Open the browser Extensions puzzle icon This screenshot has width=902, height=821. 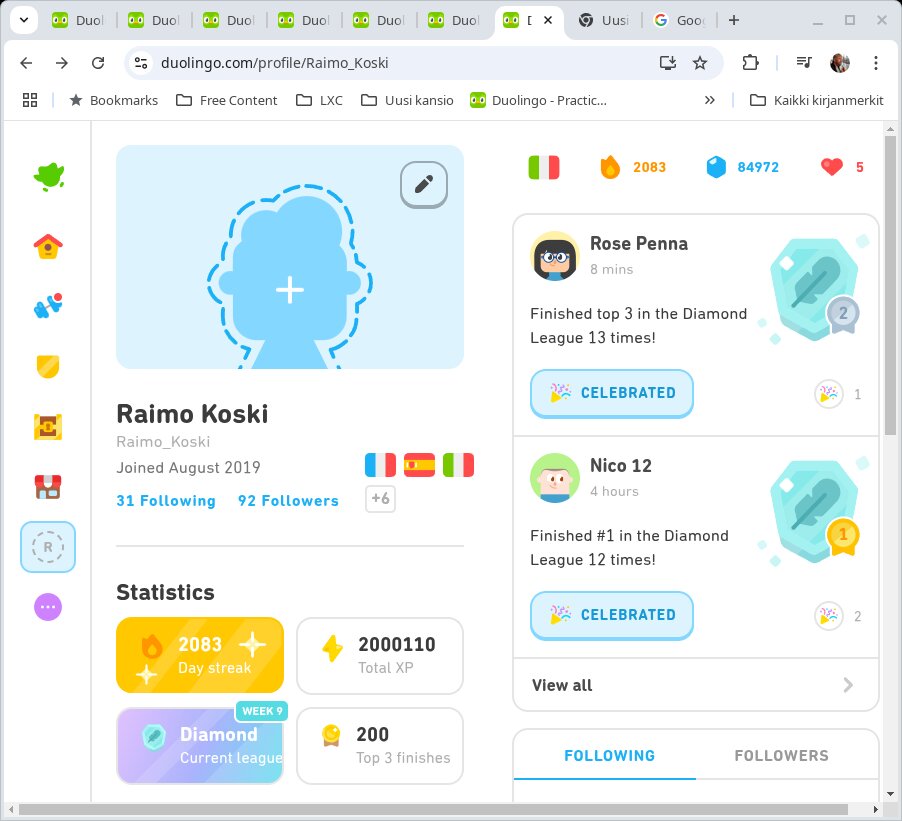pos(750,63)
